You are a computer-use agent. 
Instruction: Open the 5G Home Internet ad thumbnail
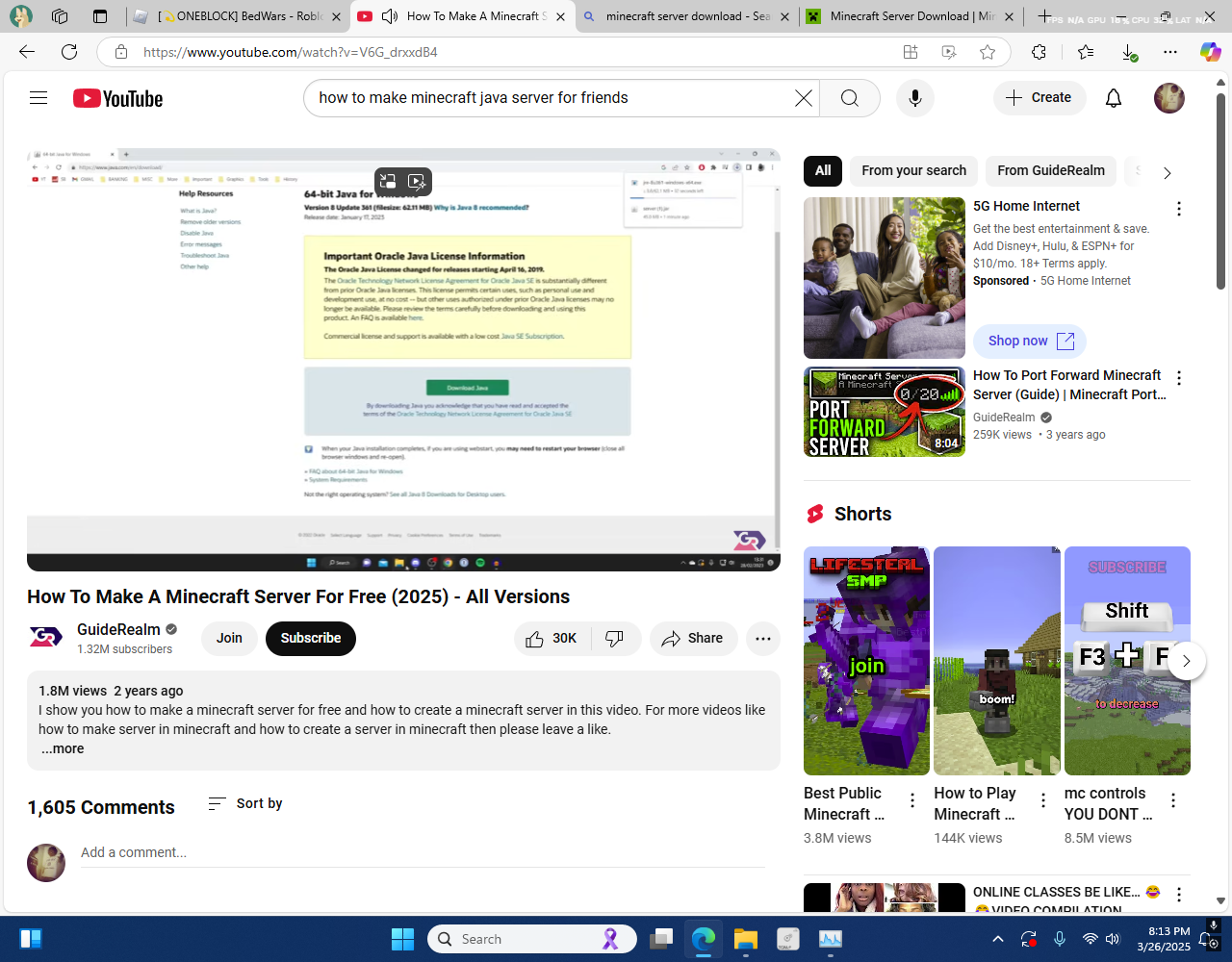click(x=884, y=278)
